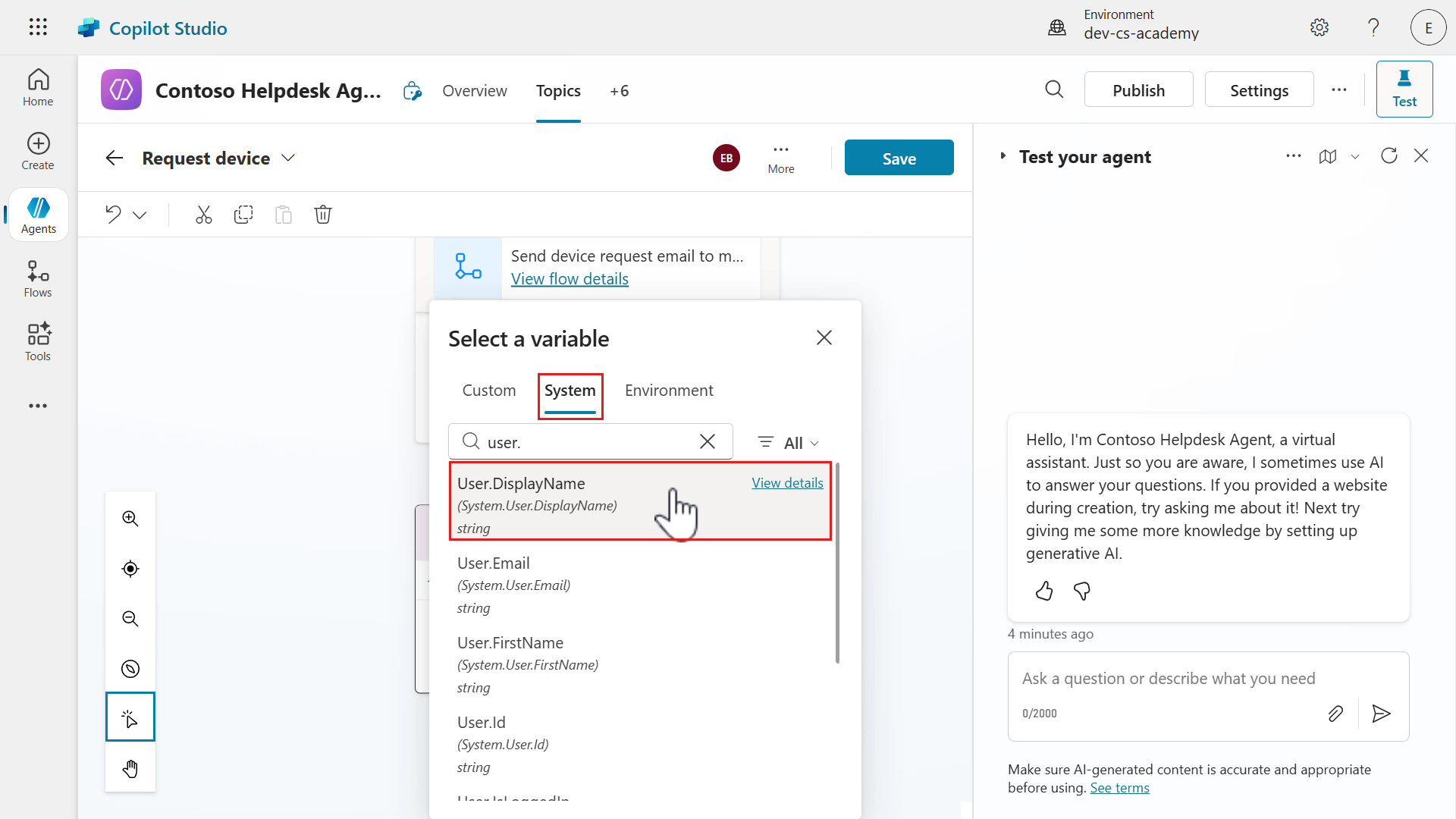Click the delete trash icon in toolbar

[323, 215]
